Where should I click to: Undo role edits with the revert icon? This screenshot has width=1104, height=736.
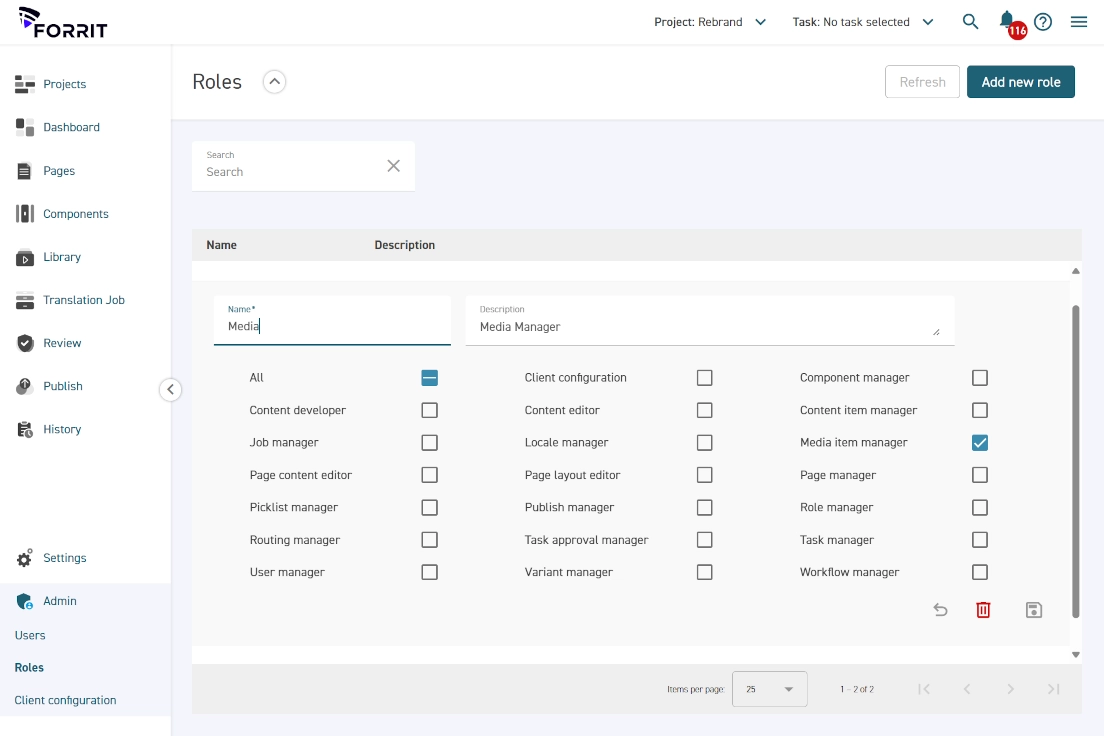(x=940, y=609)
